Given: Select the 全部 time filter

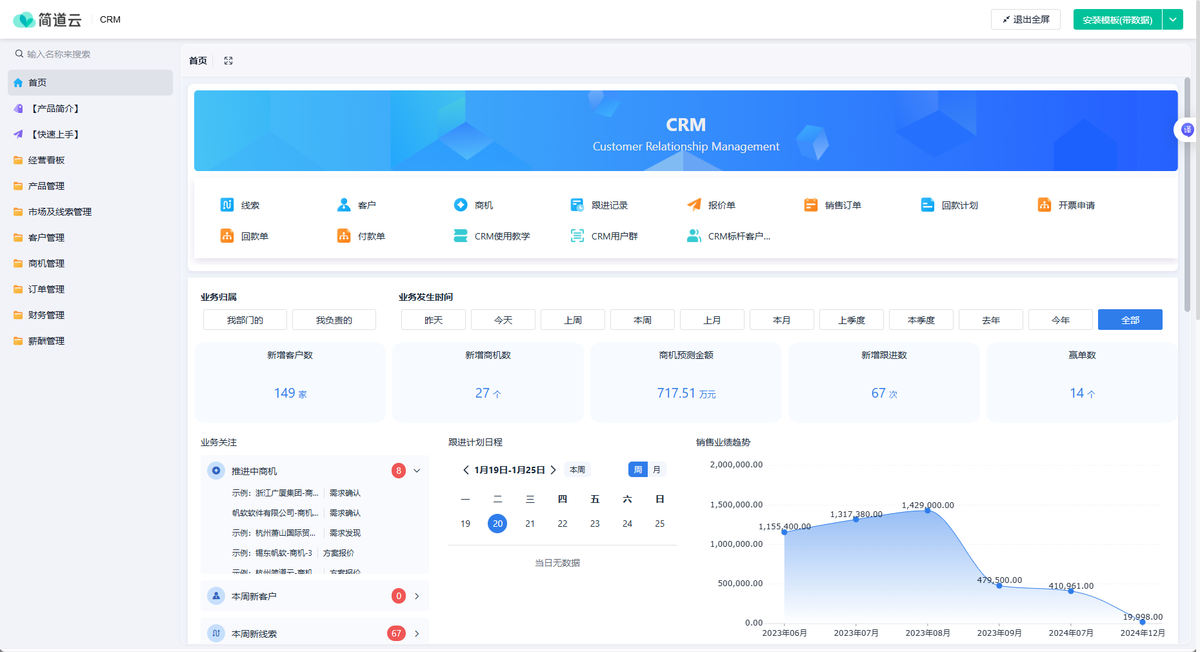Looking at the screenshot, I should click(1130, 320).
